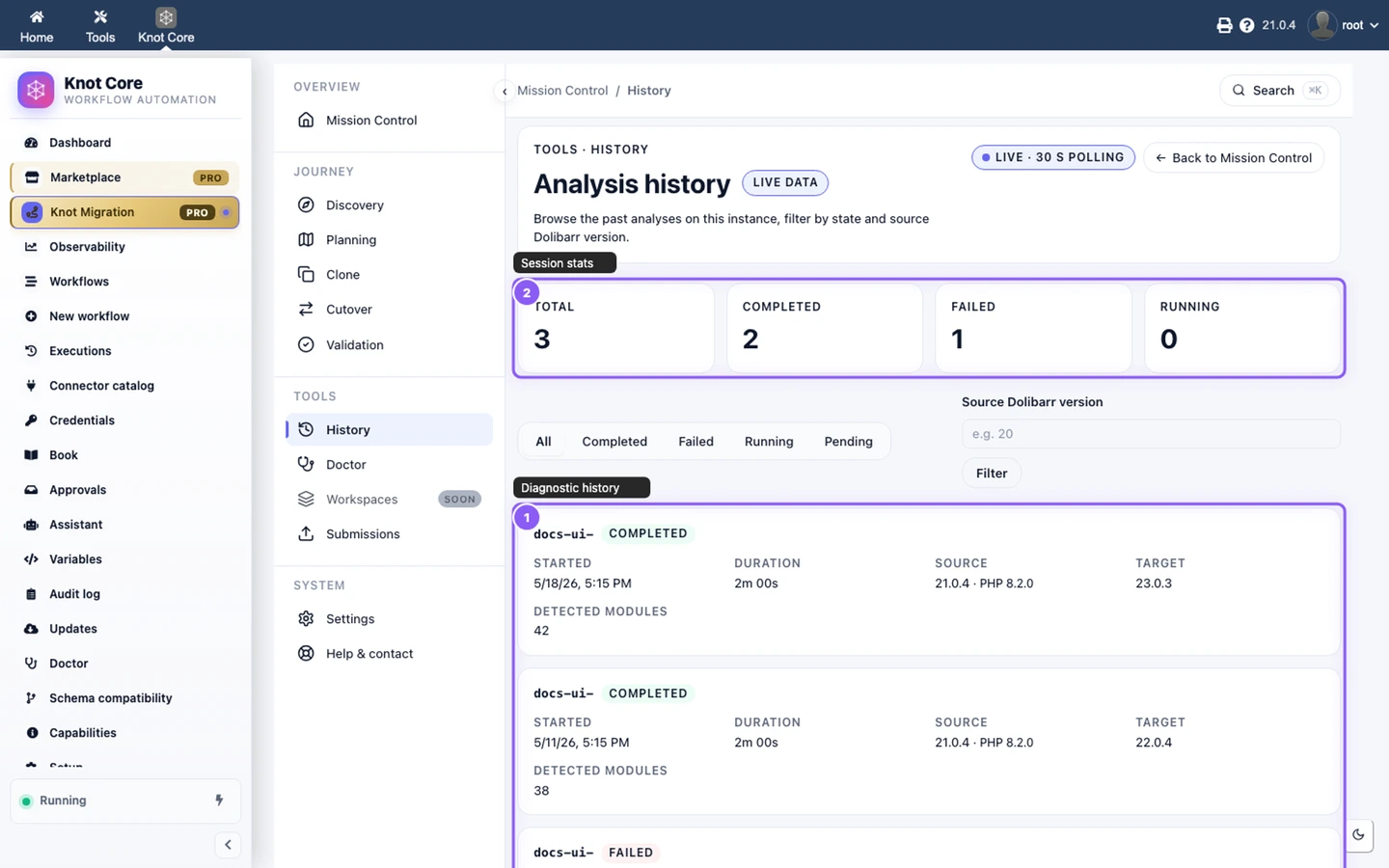Viewport: 1389px width, 868px height.
Task: Focus the Source Dolibarr version field
Action: pos(1151,434)
